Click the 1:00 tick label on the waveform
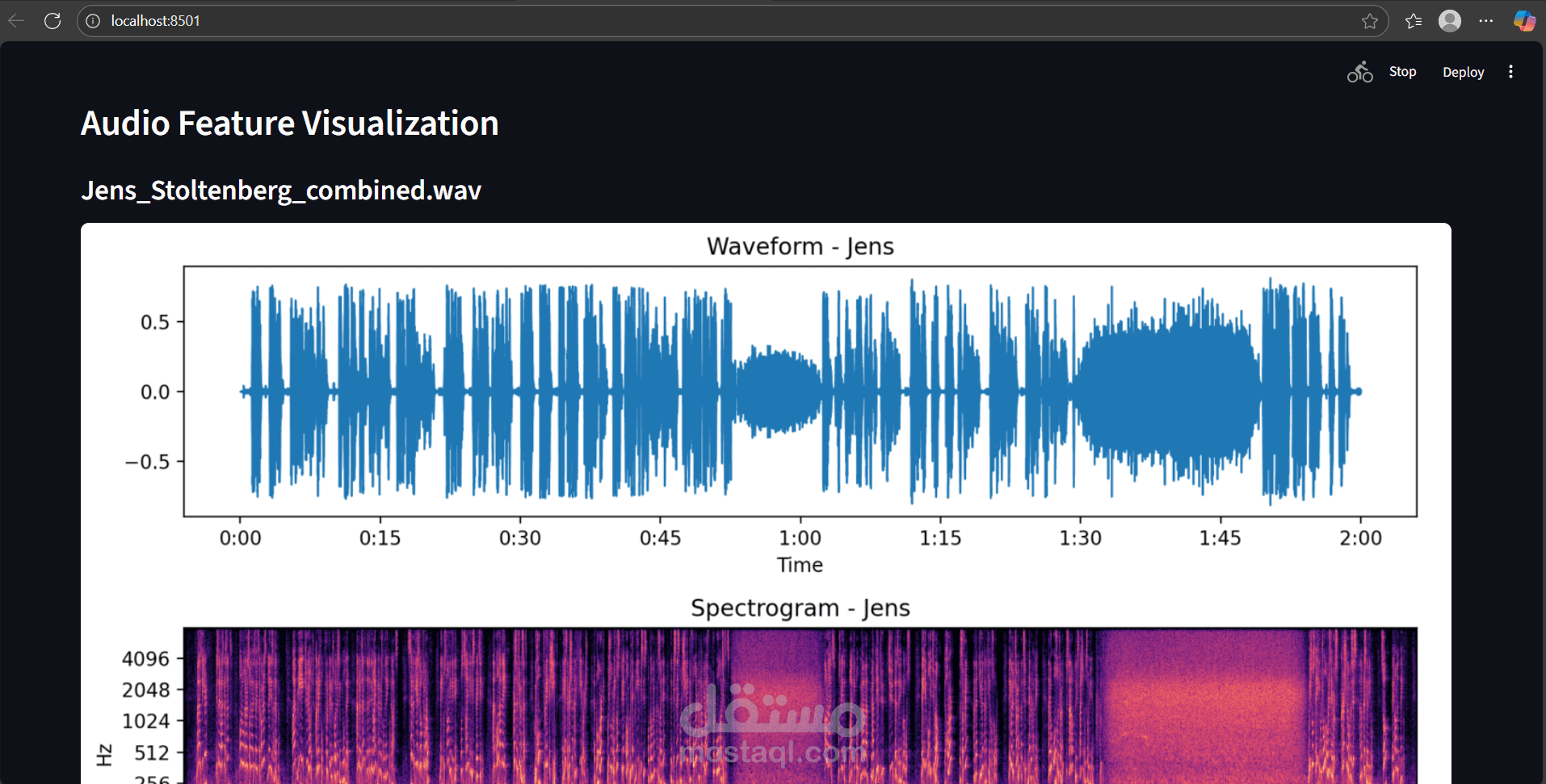This screenshot has height=784, width=1546. pos(800,538)
